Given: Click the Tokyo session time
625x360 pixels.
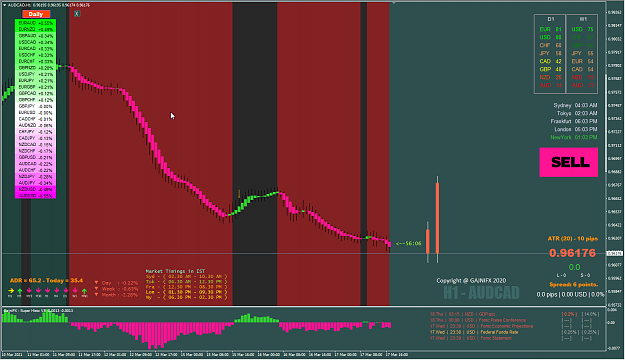Looking at the screenshot, I should [x=577, y=113].
